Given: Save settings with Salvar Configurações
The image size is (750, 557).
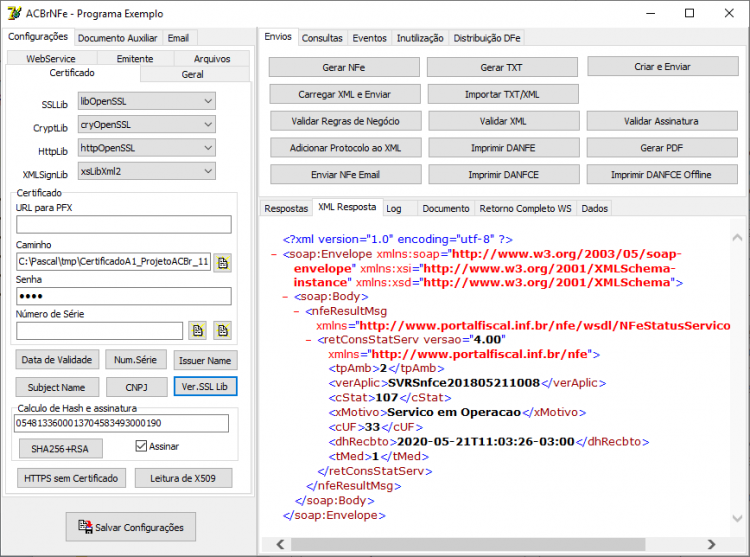Looking at the screenshot, I should click(x=131, y=527).
